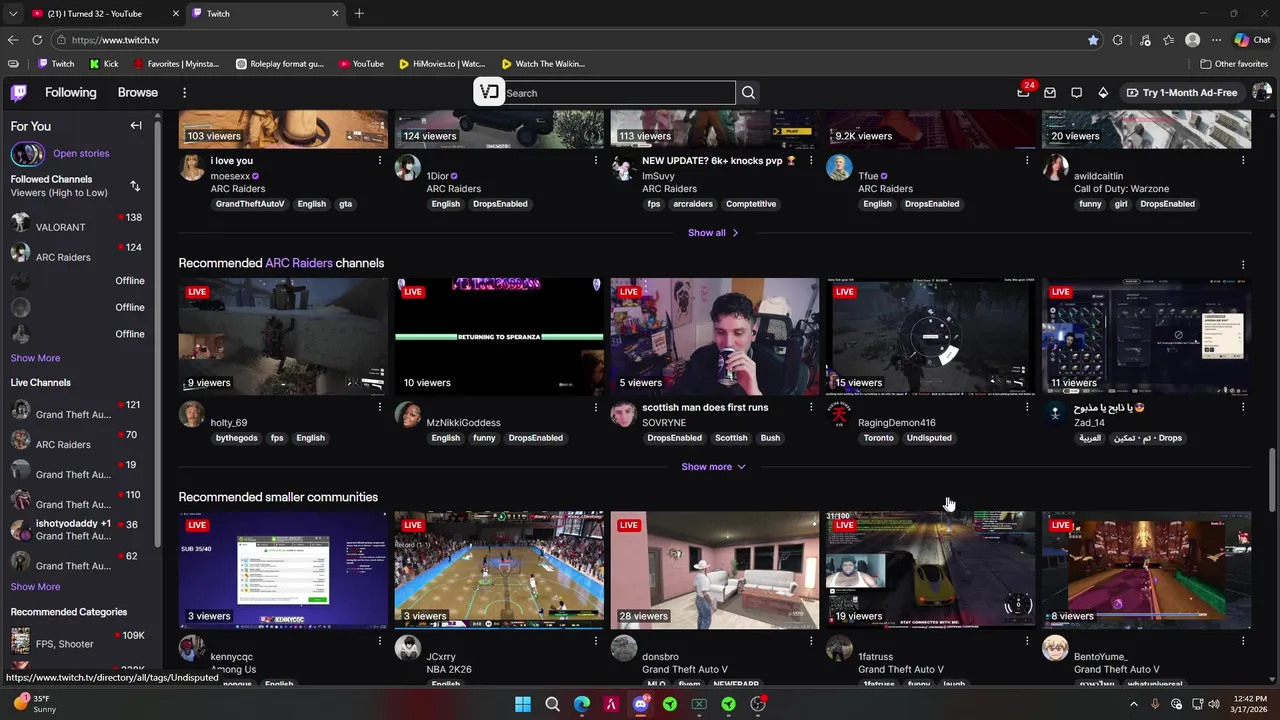This screenshot has height=720, width=1280.
Task: Collapse the For You sidebar
Action: point(136,126)
